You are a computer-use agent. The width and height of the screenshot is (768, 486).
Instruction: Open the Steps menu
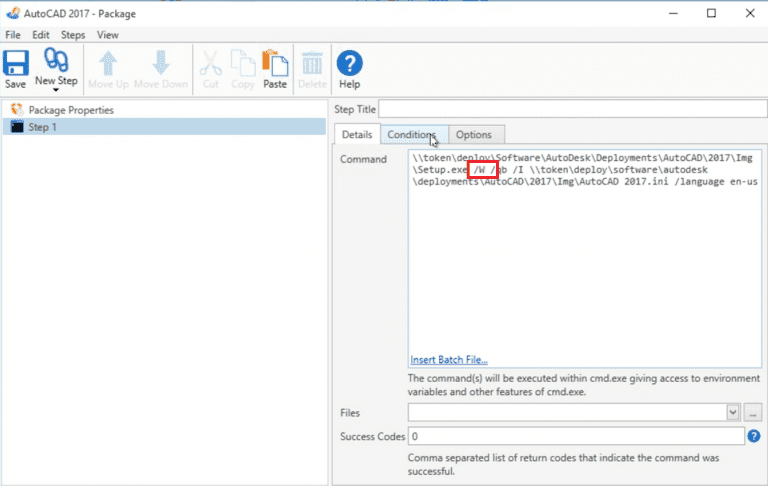(x=73, y=35)
